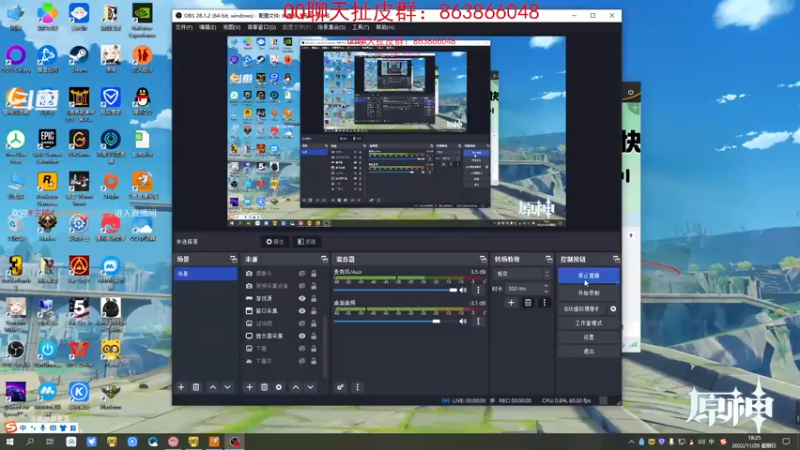The width and height of the screenshot is (800, 450).
Task: Click the 退出 exit button
Action: 589,352
